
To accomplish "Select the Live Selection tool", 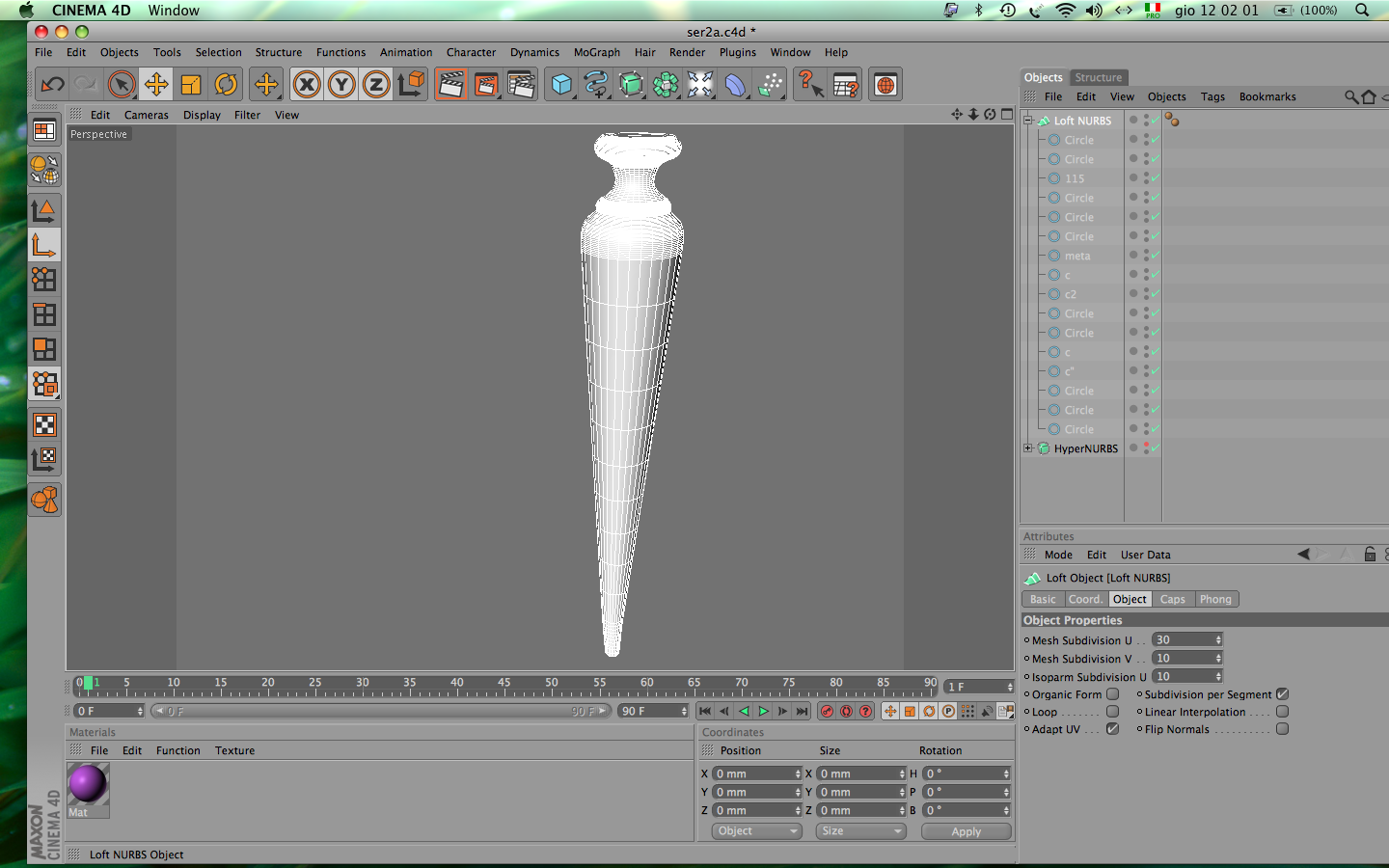I will click(x=122, y=85).
